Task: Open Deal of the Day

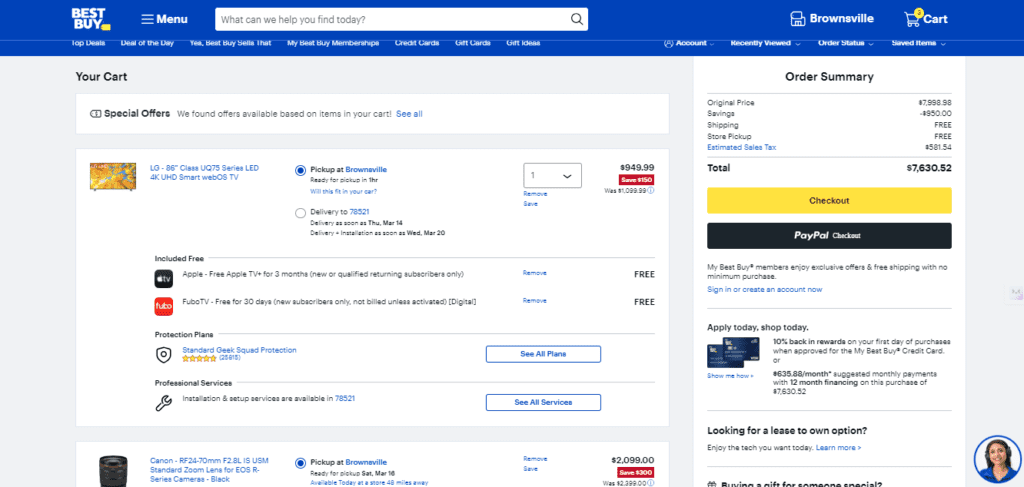Action: (x=148, y=43)
